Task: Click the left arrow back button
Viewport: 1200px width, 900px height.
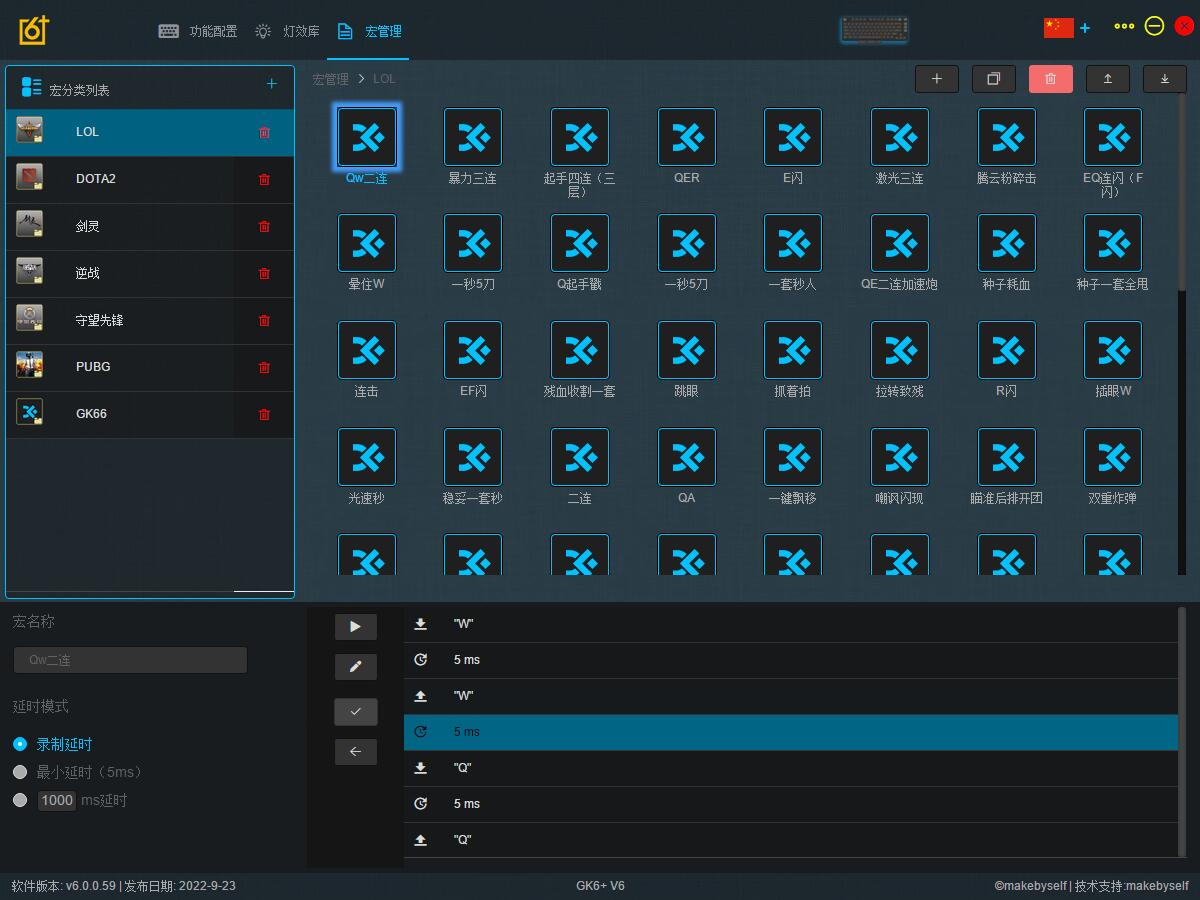Action: pos(355,752)
